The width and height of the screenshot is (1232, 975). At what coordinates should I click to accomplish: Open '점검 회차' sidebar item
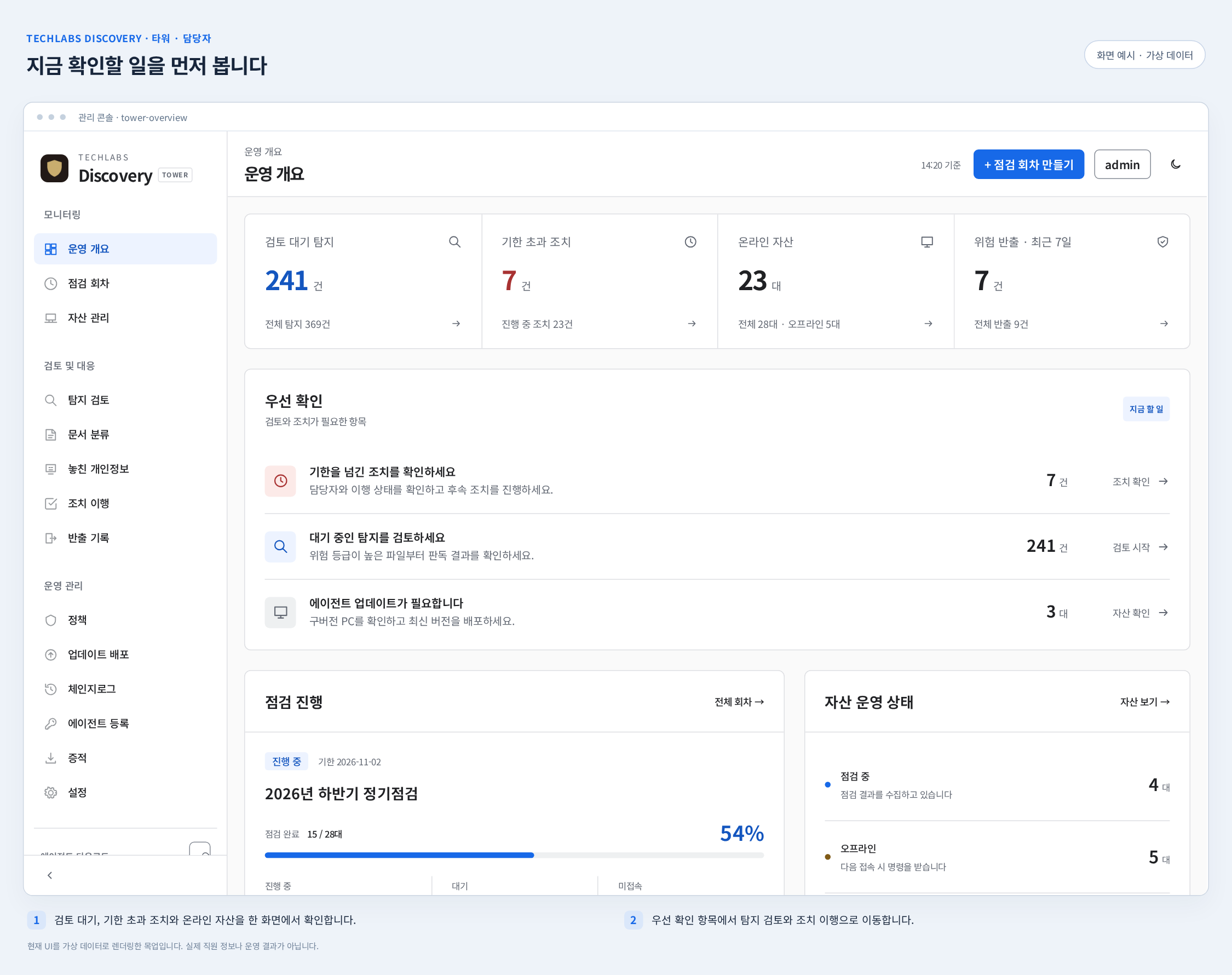pos(125,283)
